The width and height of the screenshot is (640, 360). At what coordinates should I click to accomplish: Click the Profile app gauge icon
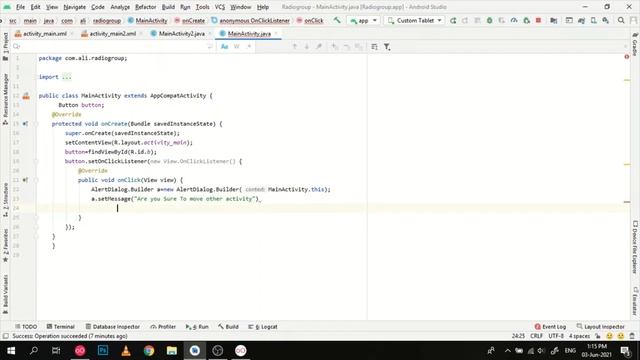tap(514, 20)
